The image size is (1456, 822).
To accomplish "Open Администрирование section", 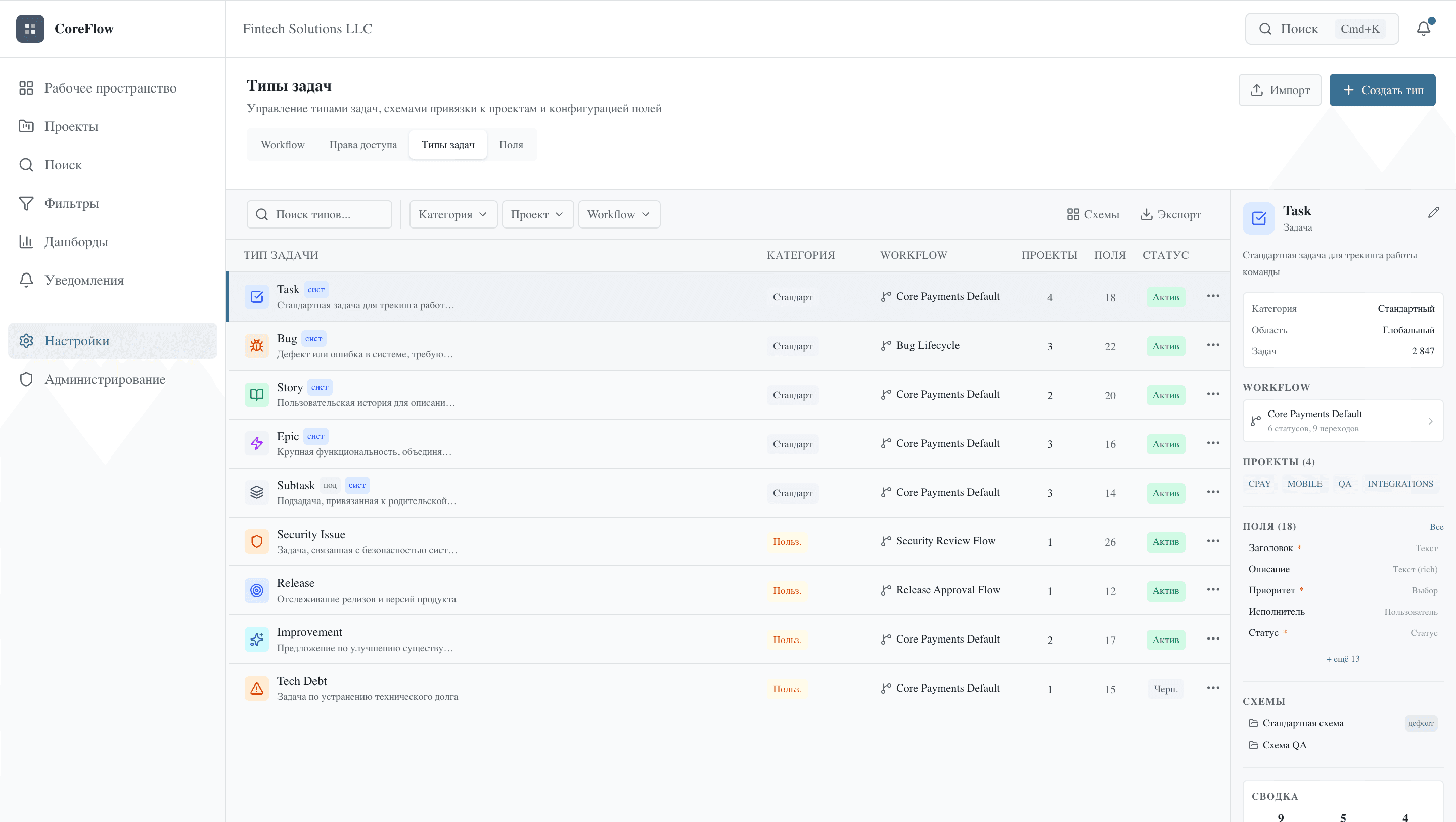I will click(105, 379).
